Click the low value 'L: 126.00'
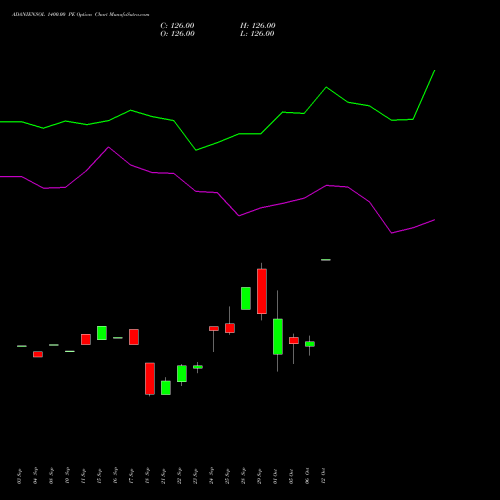The image size is (500, 500). (257, 34)
